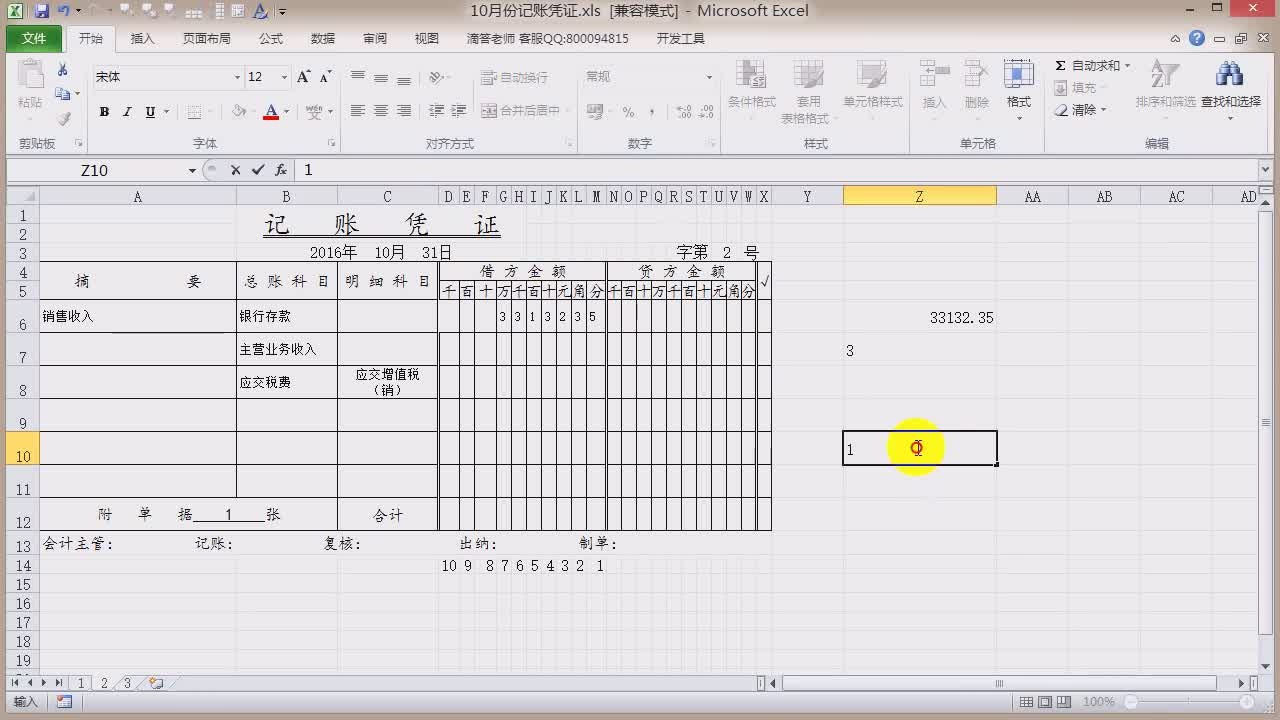Switch to the 审阅 ribbon tab
1280x720 pixels.
tap(374, 39)
